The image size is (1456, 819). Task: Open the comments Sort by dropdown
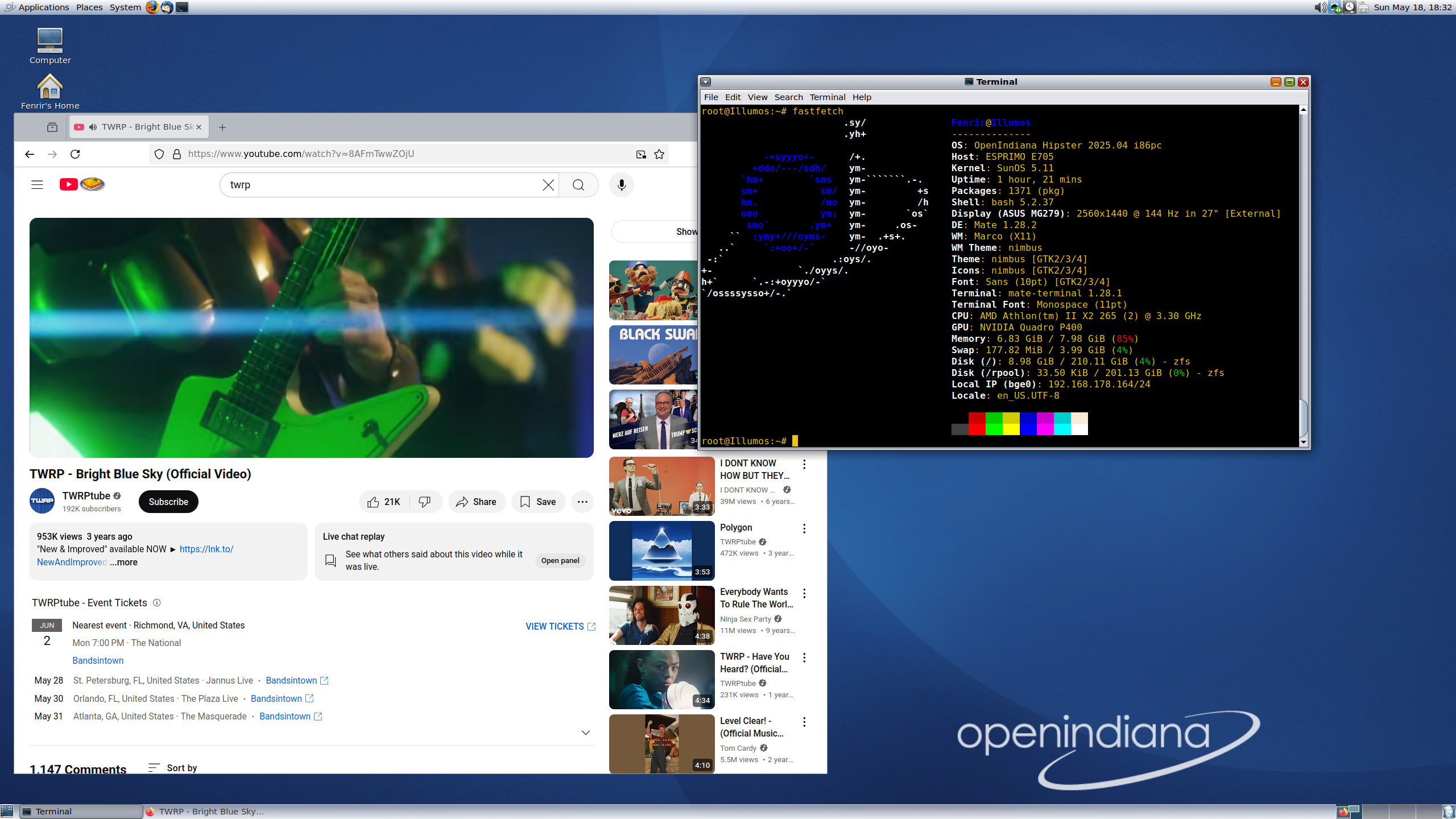(173, 768)
